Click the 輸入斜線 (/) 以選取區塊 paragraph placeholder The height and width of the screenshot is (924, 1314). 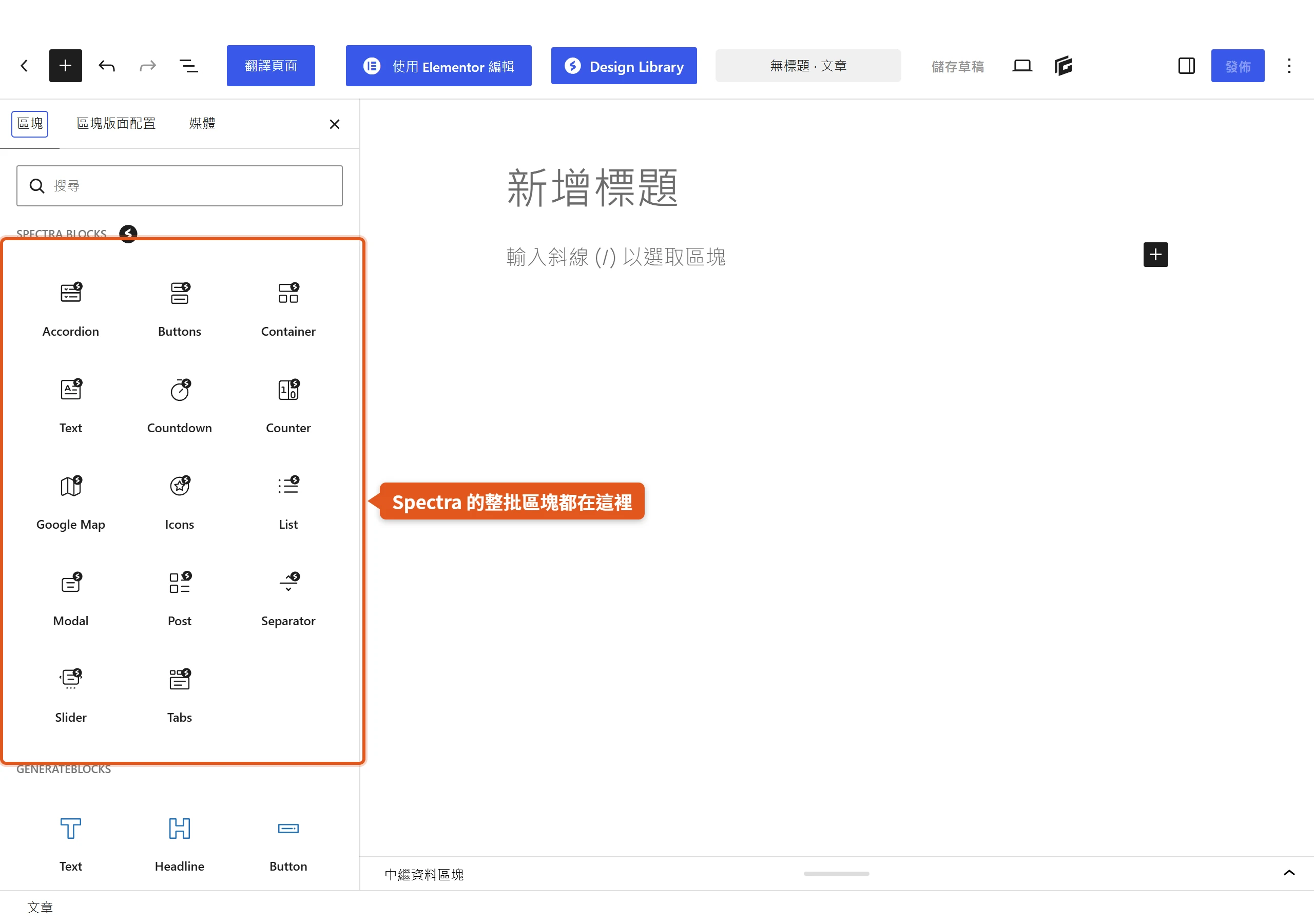[x=615, y=257]
